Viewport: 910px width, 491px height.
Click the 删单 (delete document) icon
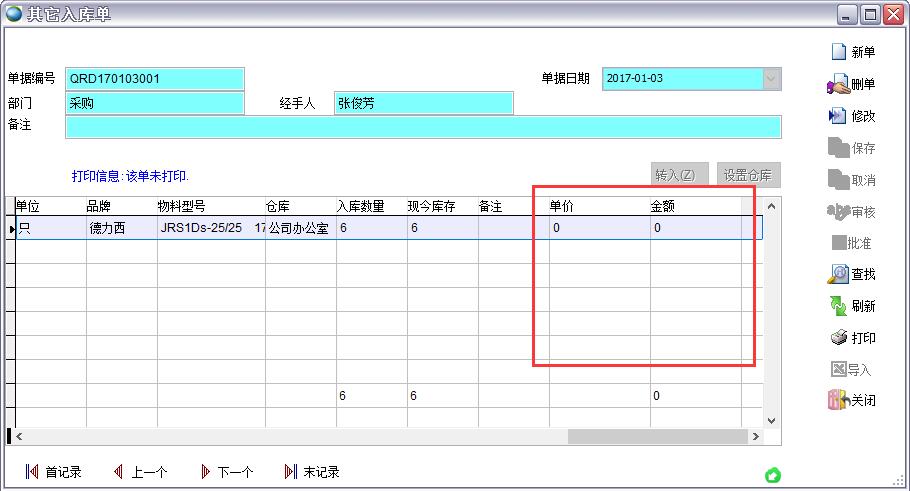(x=838, y=84)
